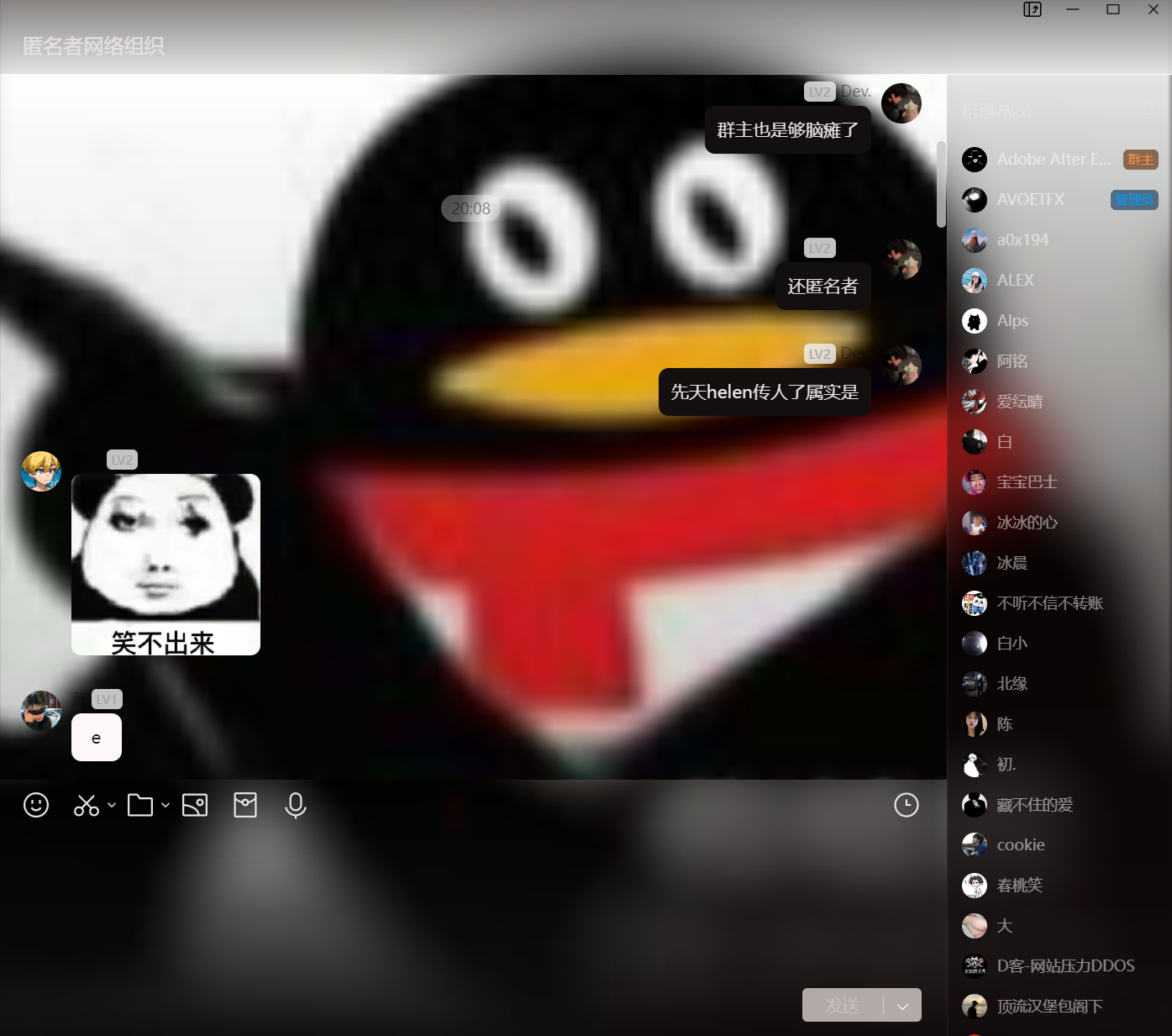Click the folder icon to send file

coord(139,805)
